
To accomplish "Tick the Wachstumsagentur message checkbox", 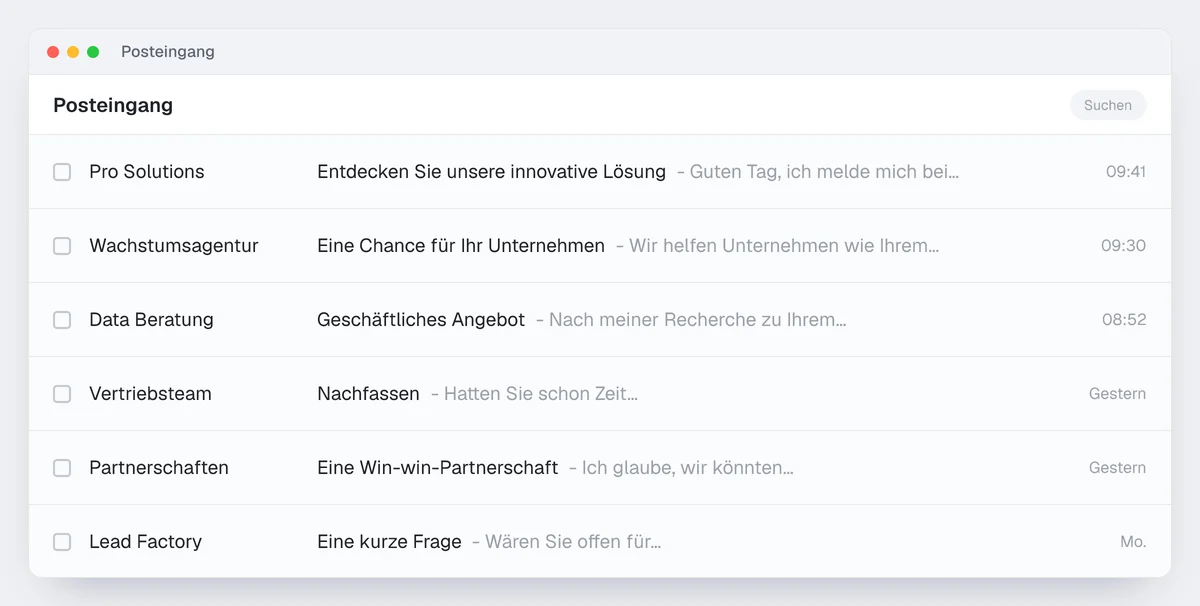I will [62, 246].
